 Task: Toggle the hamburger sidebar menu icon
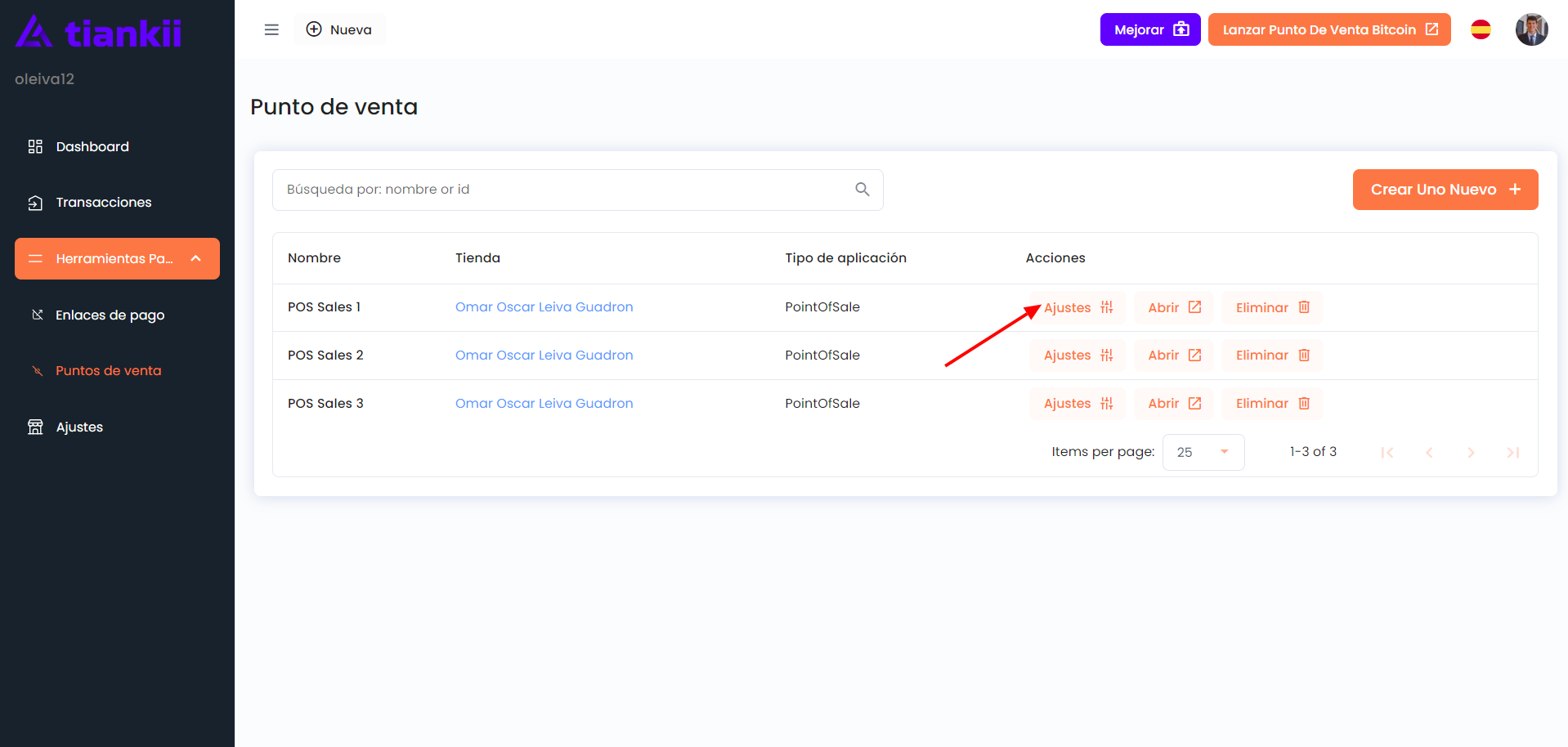[271, 29]
